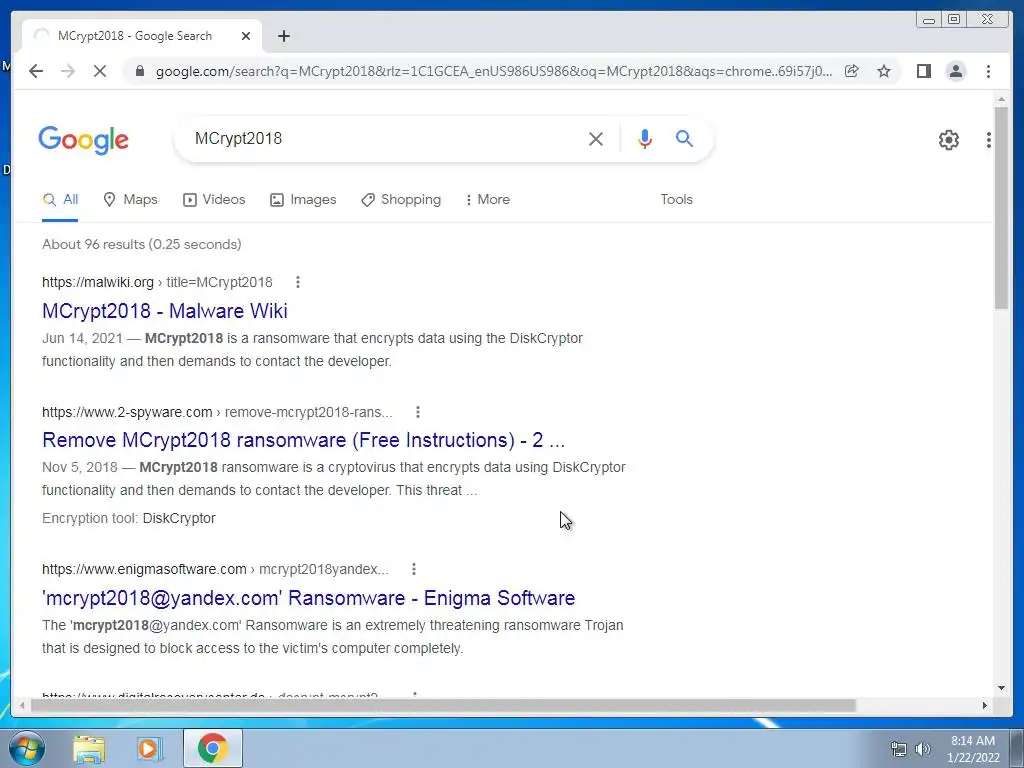Click the Chrome taskbar icon
Viewport: 1024px width, 768px height.
click(x=213, y=748)
